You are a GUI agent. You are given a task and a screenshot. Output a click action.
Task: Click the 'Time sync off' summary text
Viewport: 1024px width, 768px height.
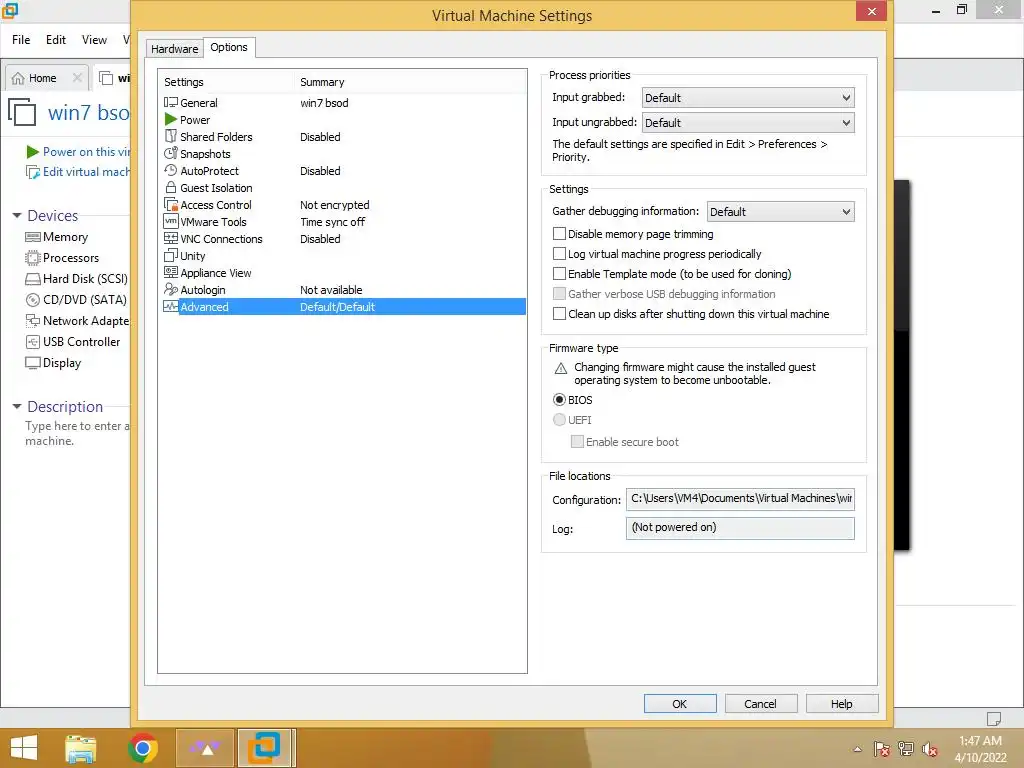point(332,222)
